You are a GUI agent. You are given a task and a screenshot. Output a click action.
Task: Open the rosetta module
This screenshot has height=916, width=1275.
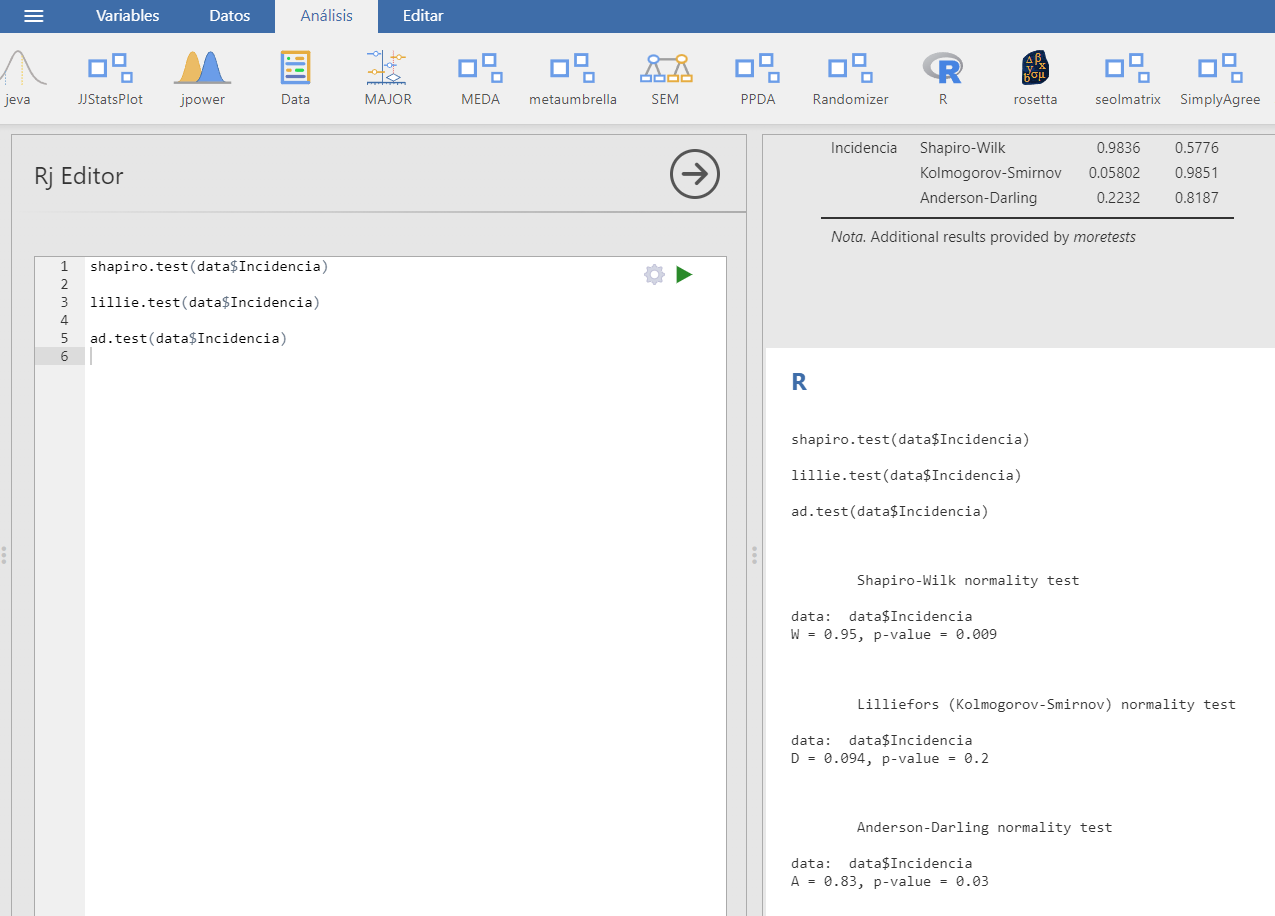pos(1035,78)
